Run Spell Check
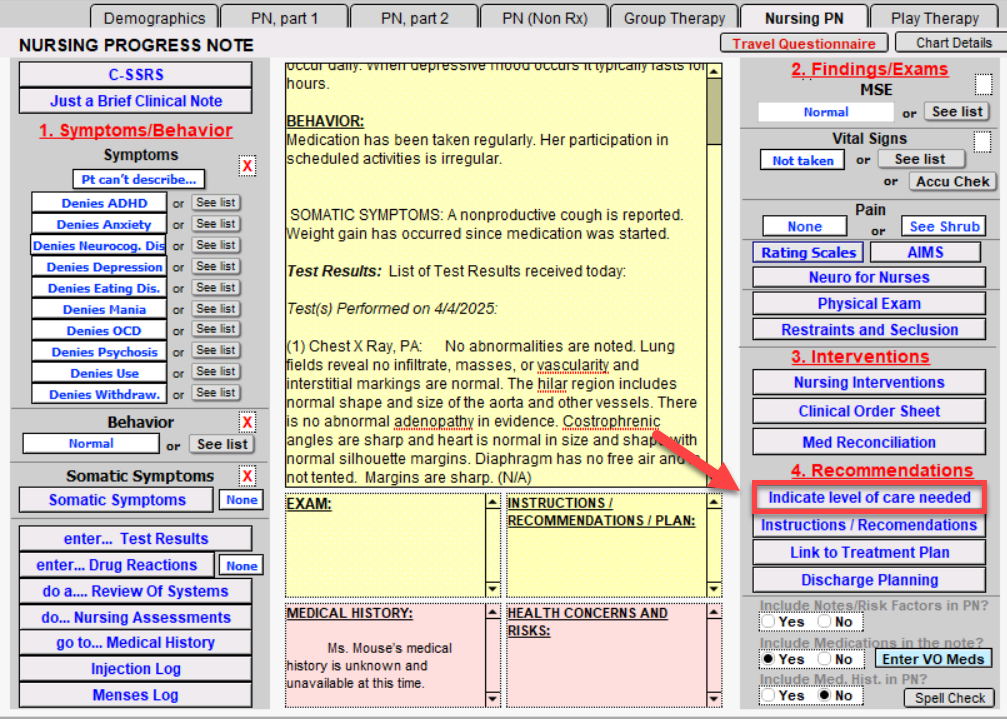This screenshot has height=719, width=1007. [951, 698]
